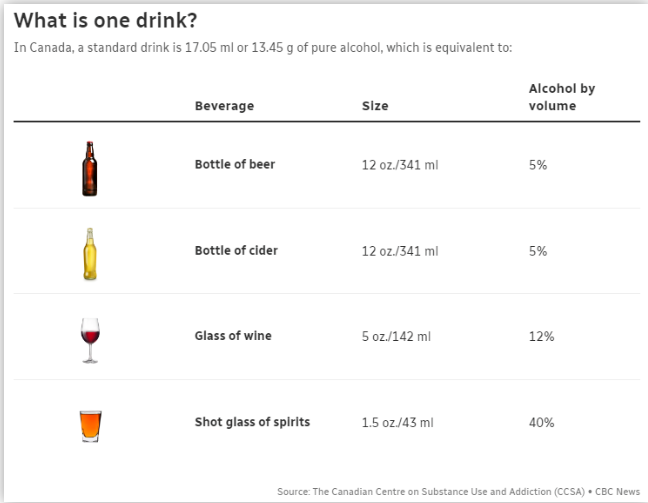Click the 5% alcohol value for beer
Viewport: 648px width, 503px height.
537,165
